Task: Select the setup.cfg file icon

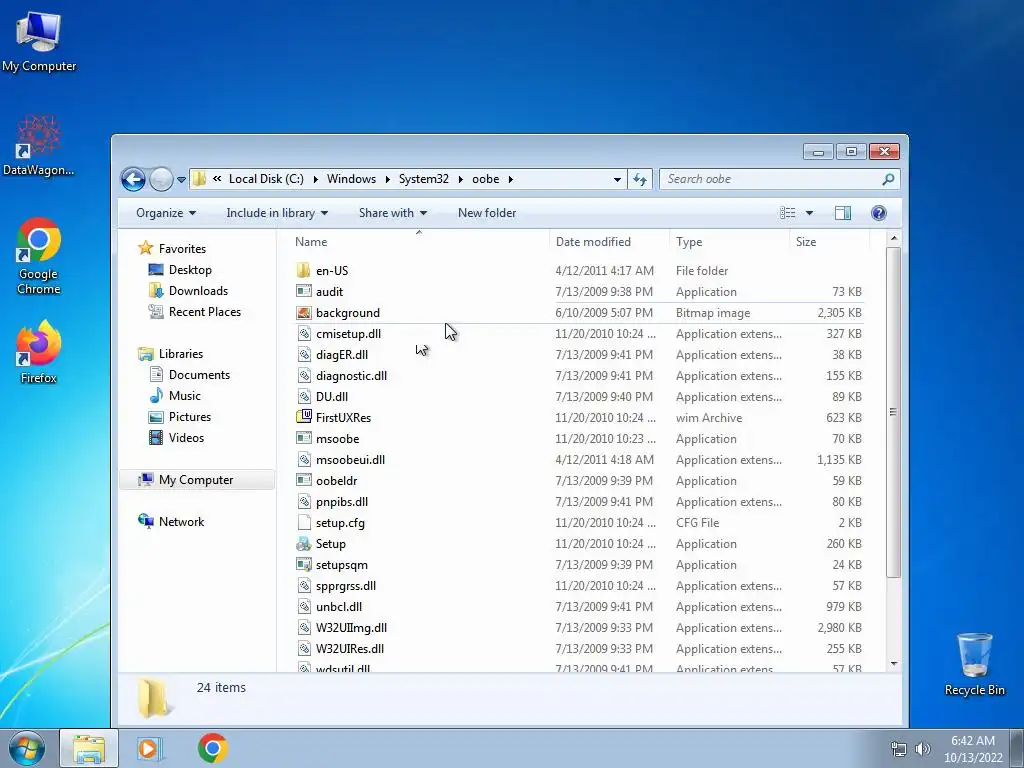Action: click(304, 522)
